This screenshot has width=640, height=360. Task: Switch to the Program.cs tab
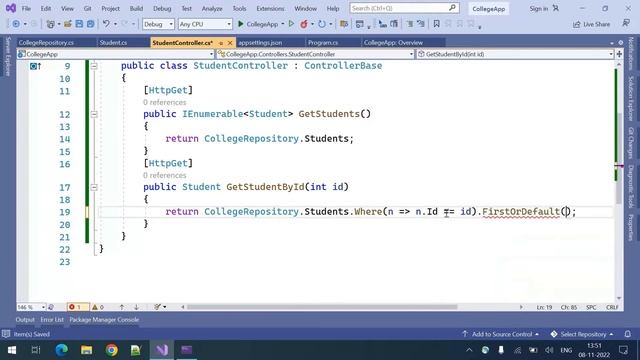point(322,43)
